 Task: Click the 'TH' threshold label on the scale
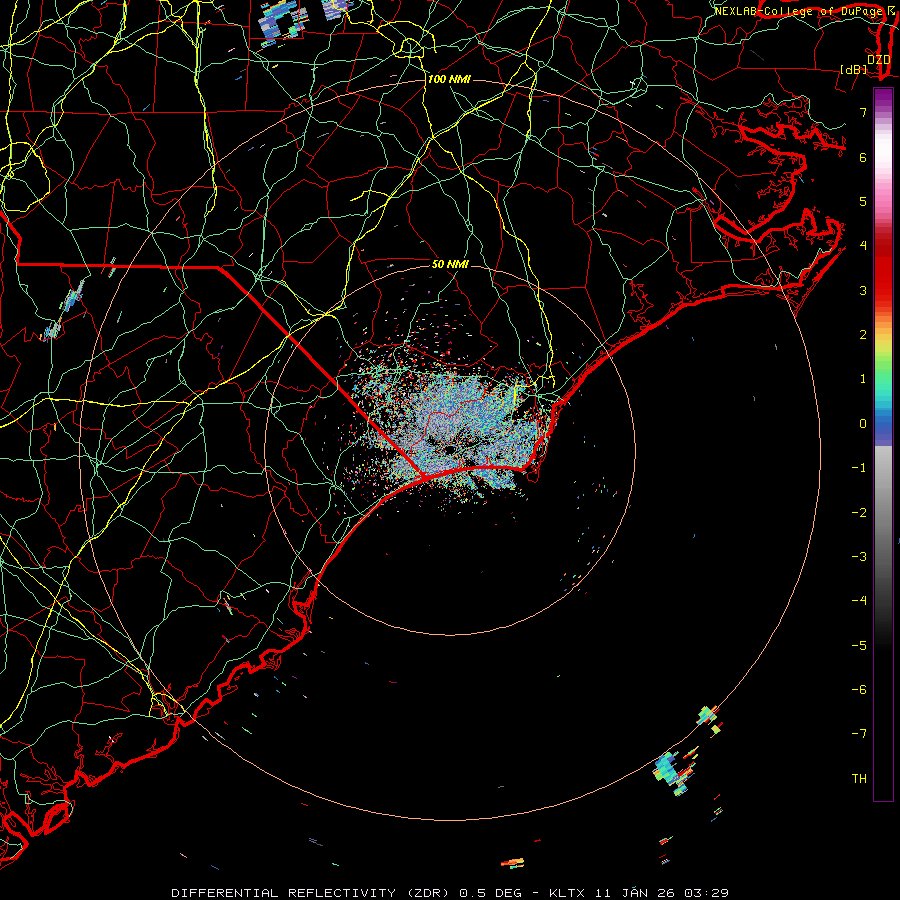859,778
